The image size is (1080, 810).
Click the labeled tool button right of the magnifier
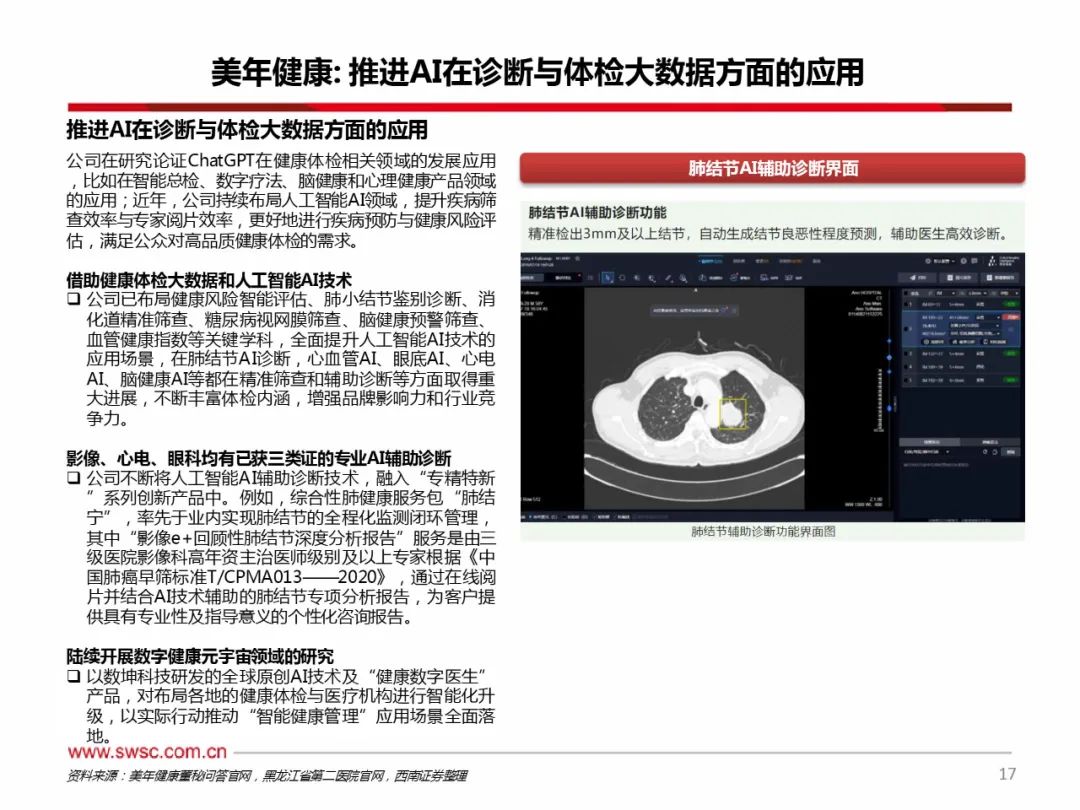[x=712, y=278]
